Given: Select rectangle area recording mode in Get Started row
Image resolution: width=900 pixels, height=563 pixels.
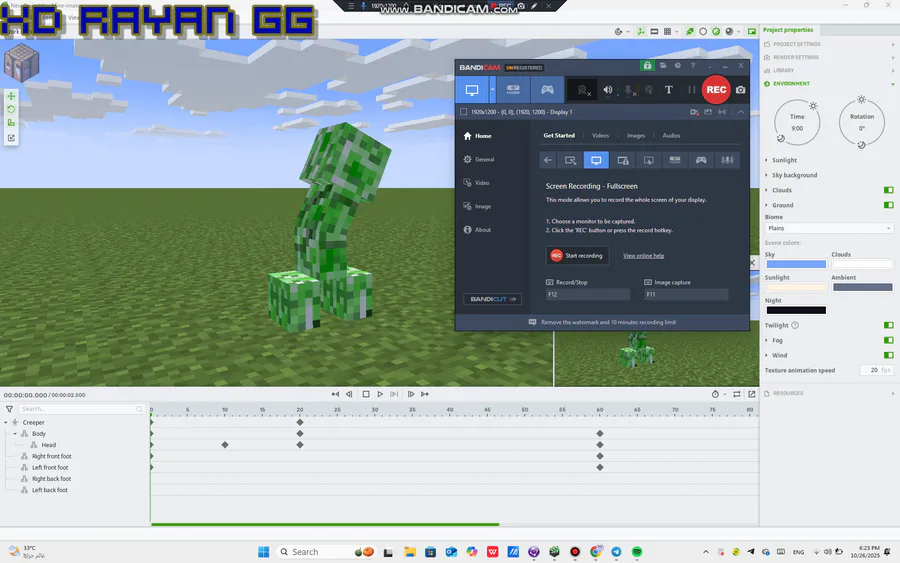Looking at the screenshot, I should tap(570, 160).
